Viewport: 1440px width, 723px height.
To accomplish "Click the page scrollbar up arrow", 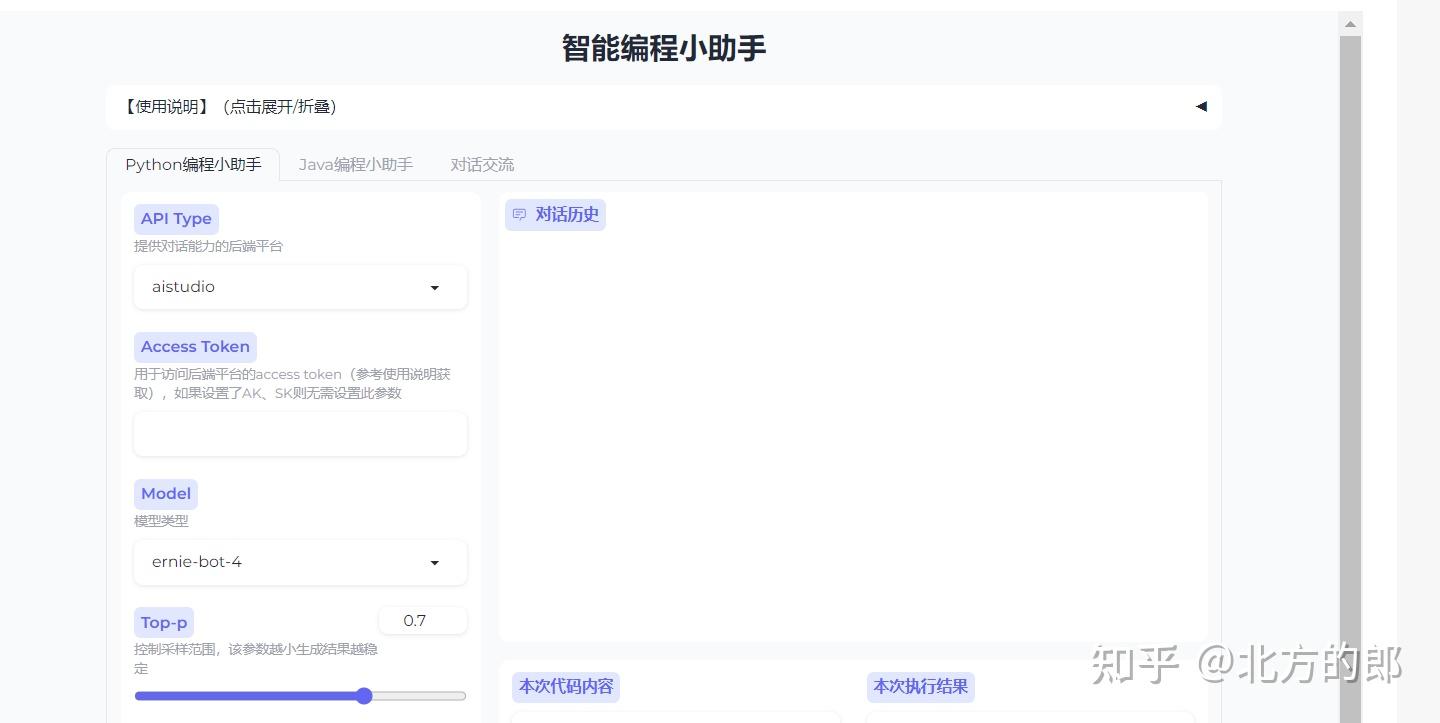I will 1350,24.
